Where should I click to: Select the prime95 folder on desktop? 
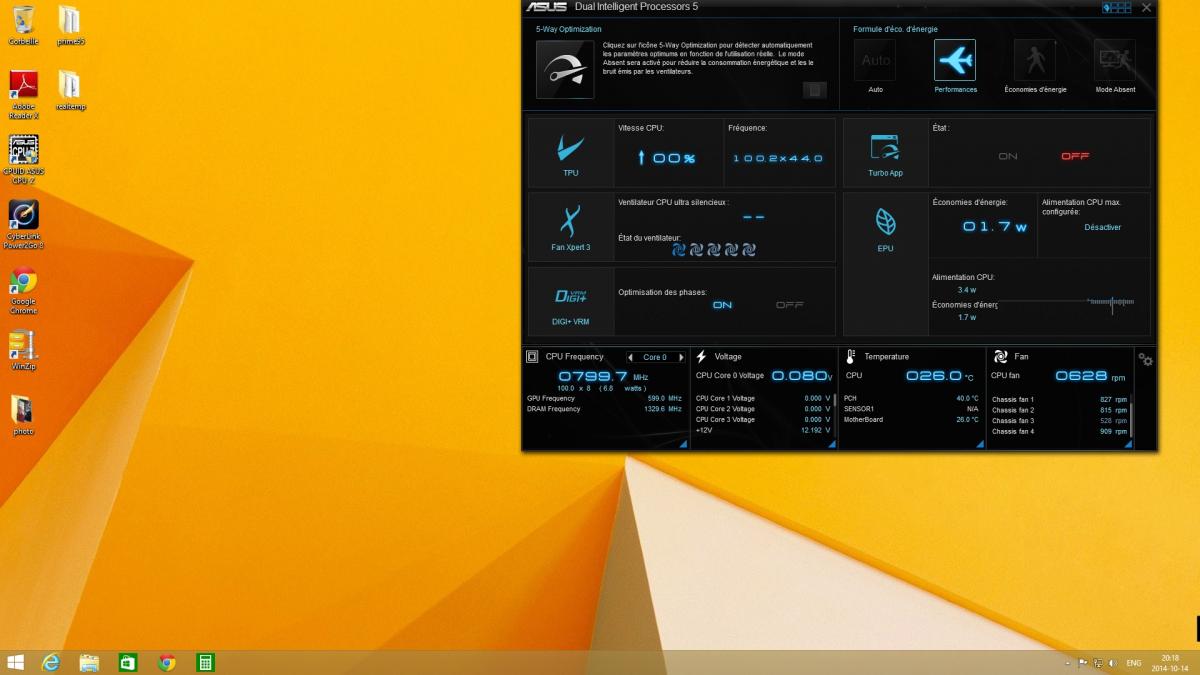coord(70,26)
